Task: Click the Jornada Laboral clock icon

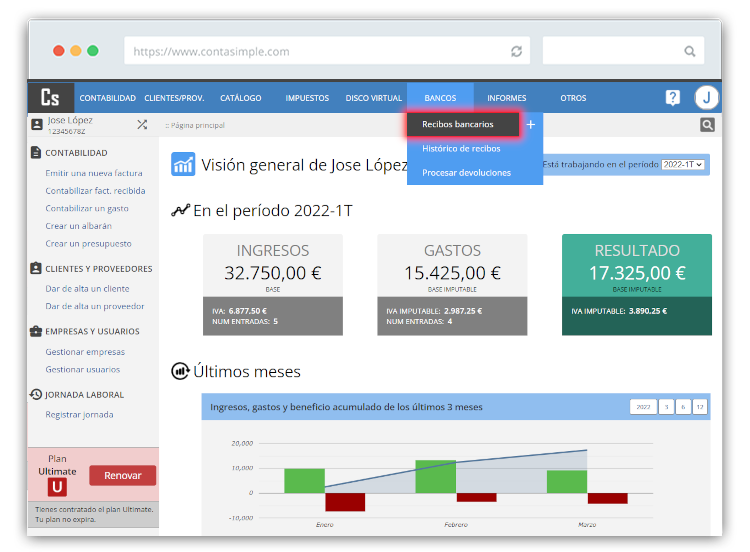Action: [x=36, y=394]
